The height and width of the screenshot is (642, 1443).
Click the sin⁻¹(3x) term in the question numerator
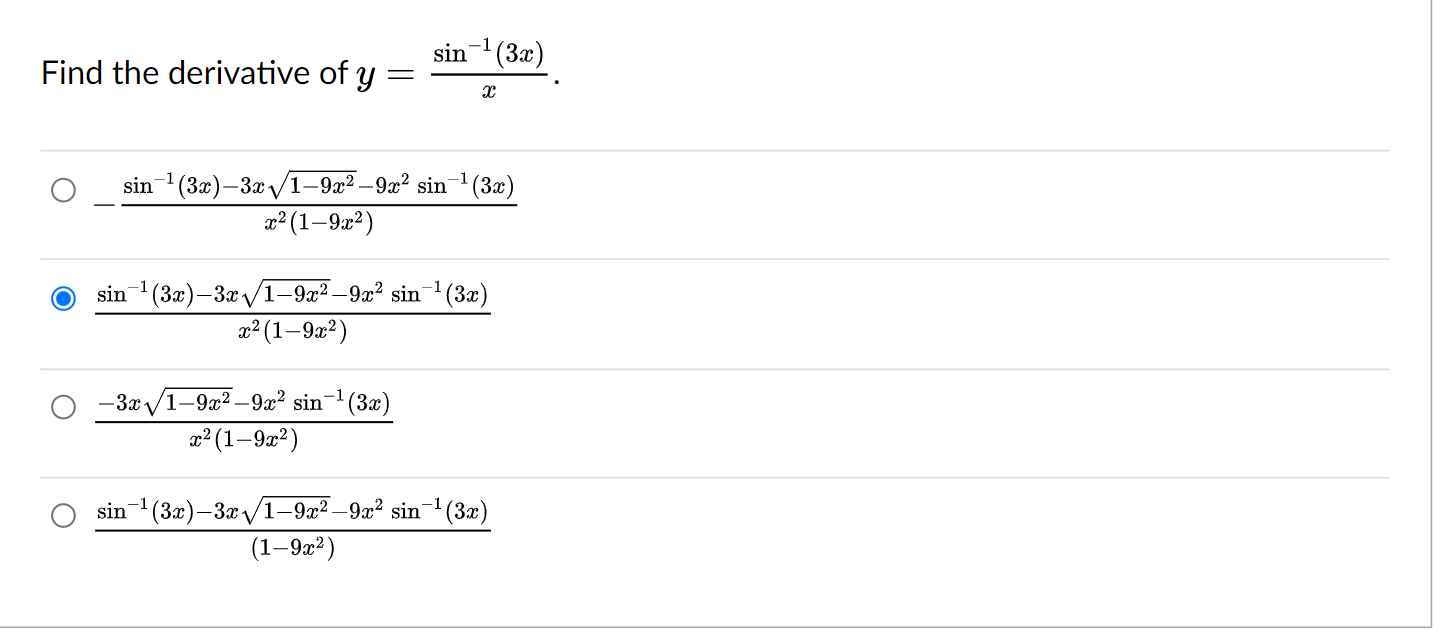click(x=490, y=53)
